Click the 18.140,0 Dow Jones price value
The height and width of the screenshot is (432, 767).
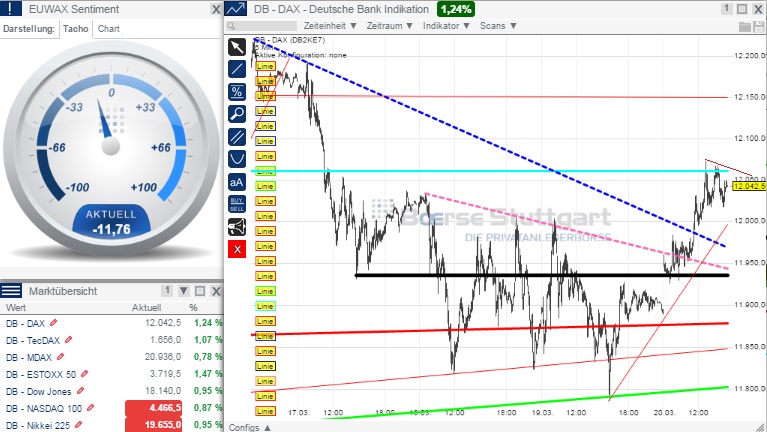(x=163, y=390)
